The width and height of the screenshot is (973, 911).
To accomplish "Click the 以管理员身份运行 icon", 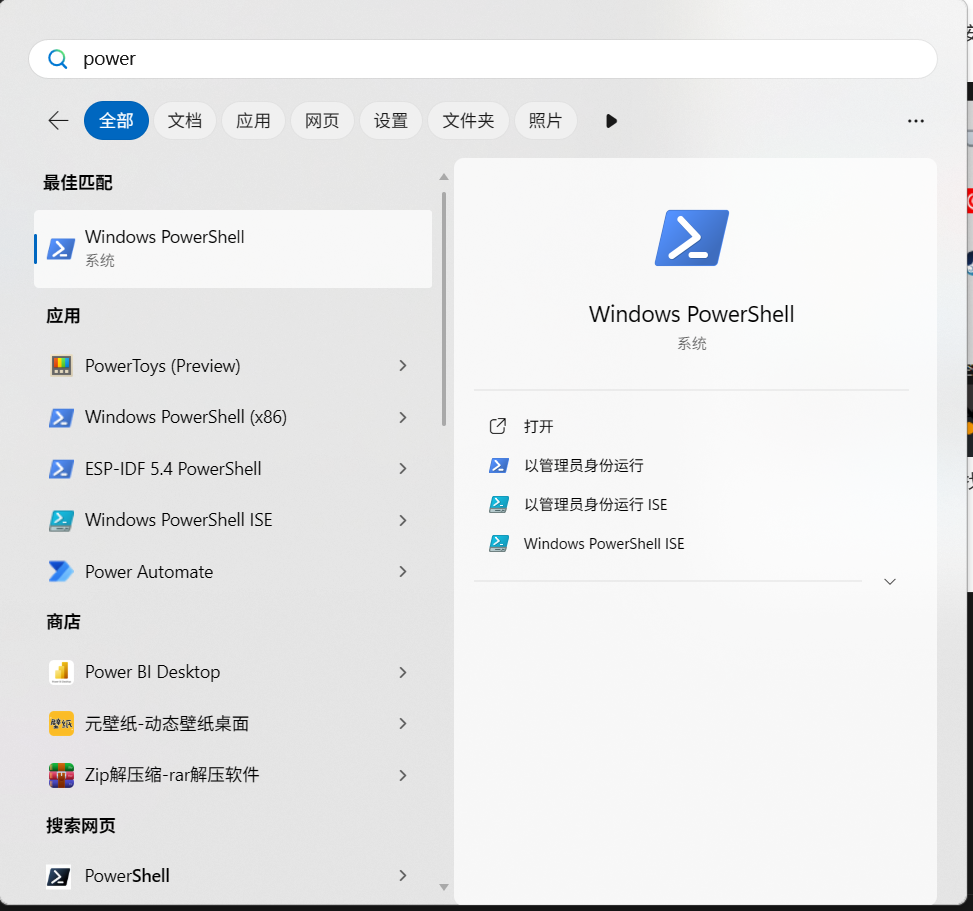I will point(499,465).
